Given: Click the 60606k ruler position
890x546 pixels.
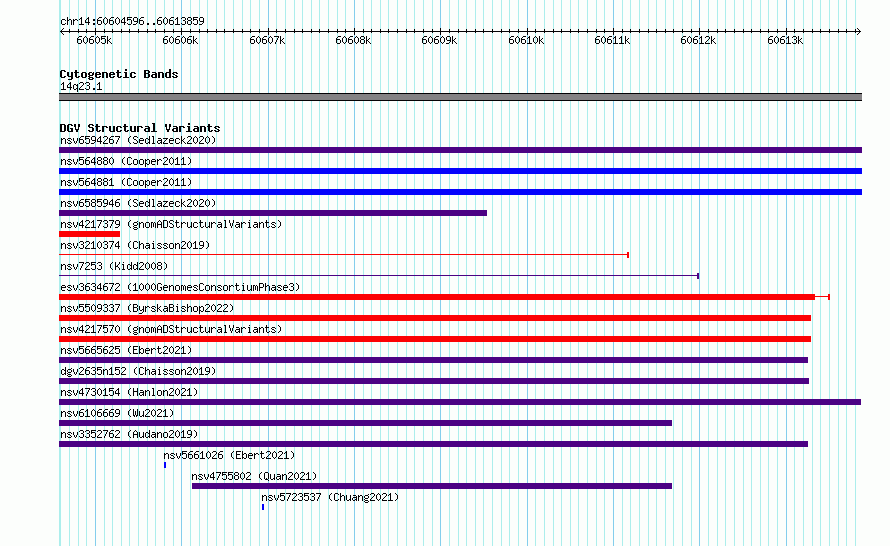Looking at the screenshot, I should (180, 40).
